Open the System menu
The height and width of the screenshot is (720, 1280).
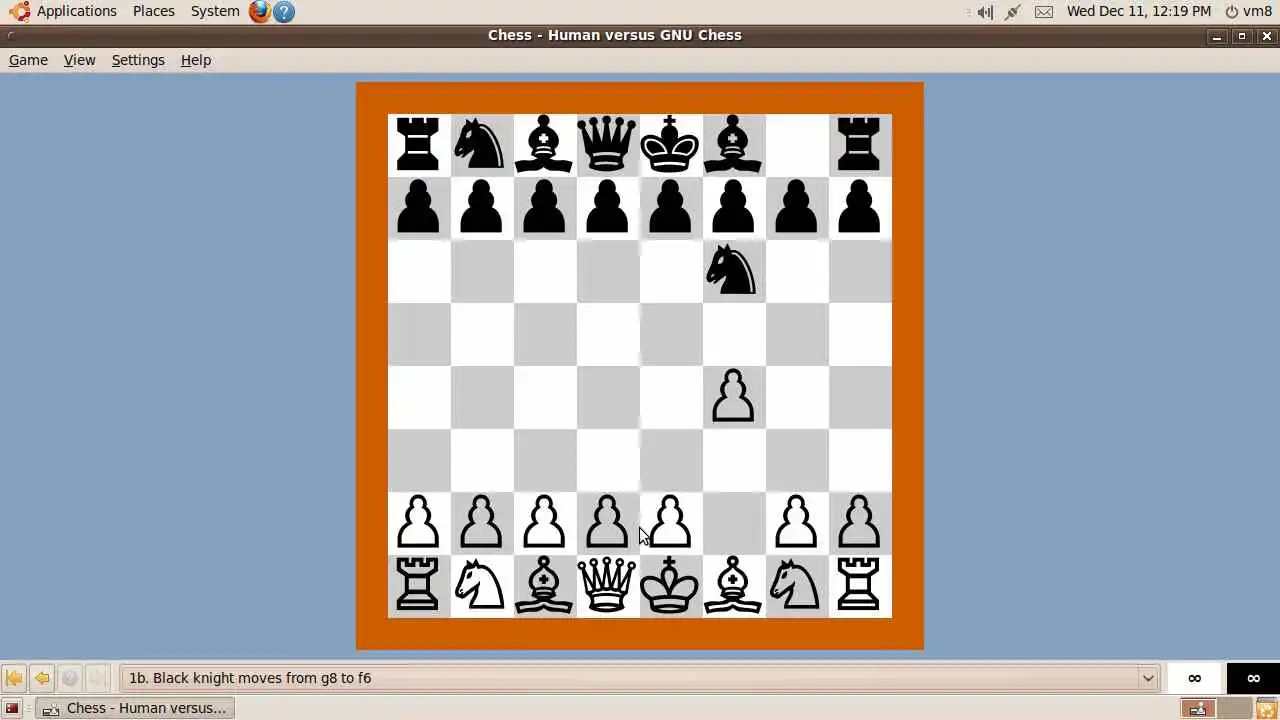tap(215, 11)
